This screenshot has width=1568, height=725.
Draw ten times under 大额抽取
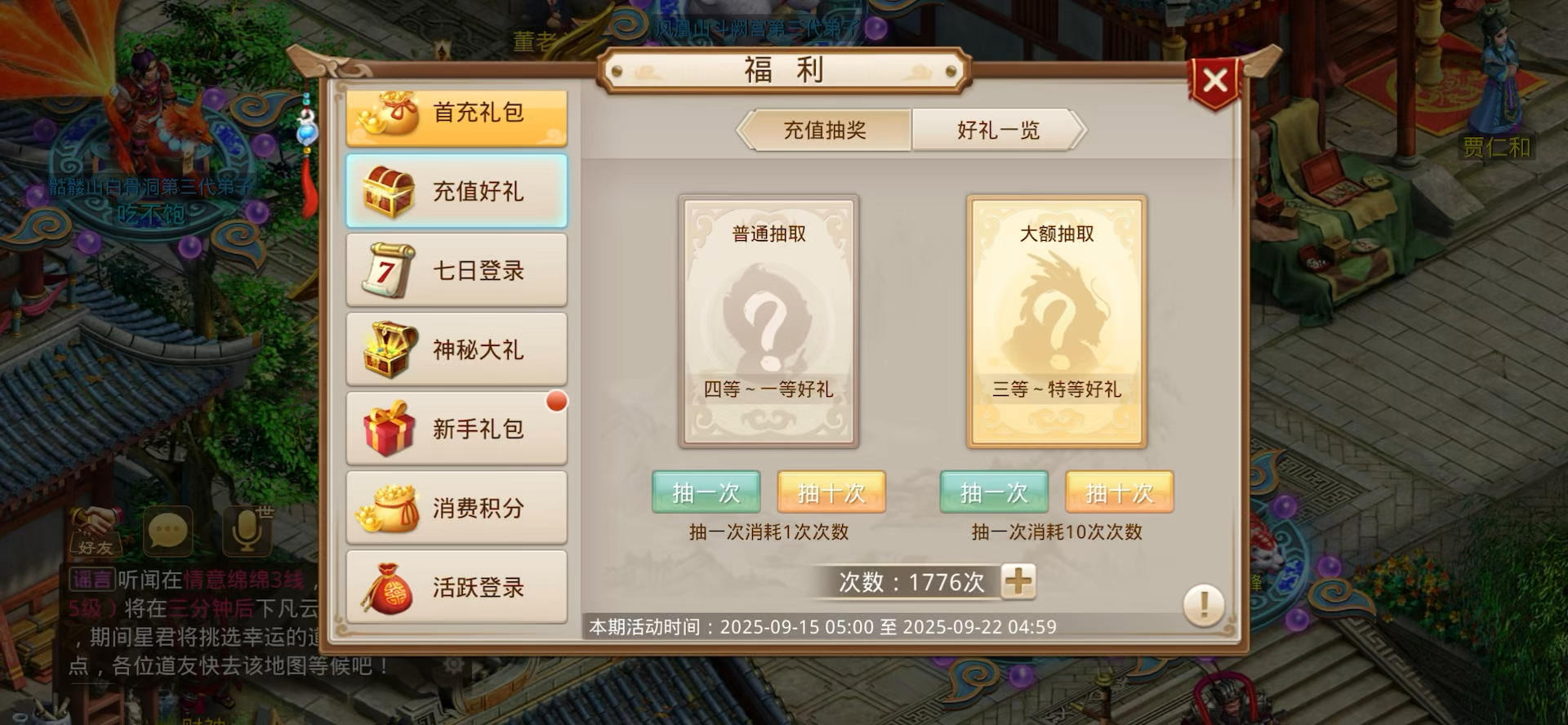point(1120,492)
